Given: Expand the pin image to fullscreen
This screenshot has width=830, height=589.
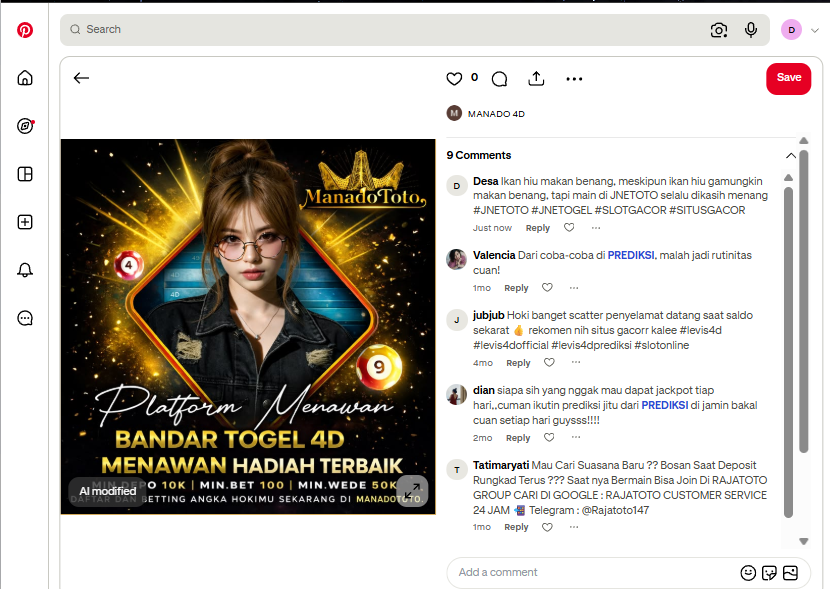Looking at the screenshot, I should coord(412,492).
